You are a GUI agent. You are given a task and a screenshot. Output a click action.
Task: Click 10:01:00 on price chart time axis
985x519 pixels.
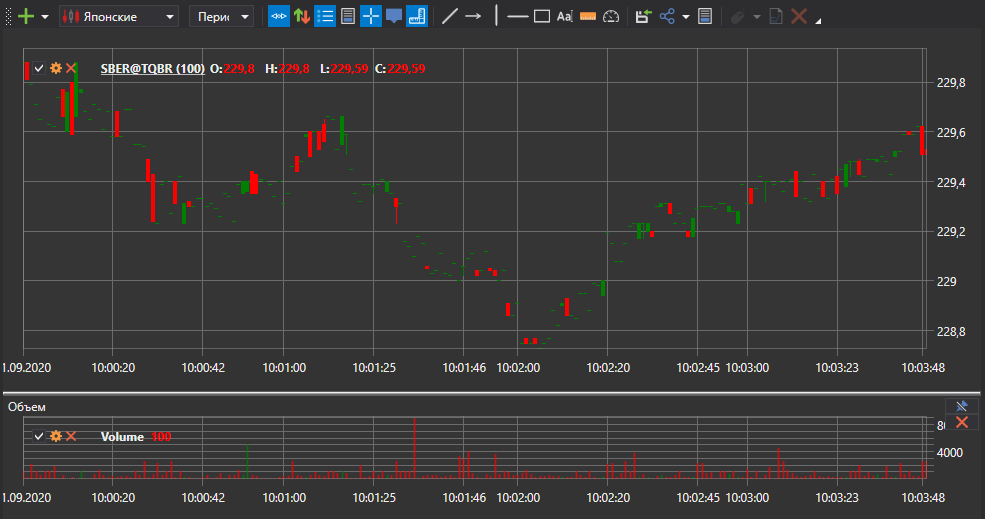click(284, 368)
